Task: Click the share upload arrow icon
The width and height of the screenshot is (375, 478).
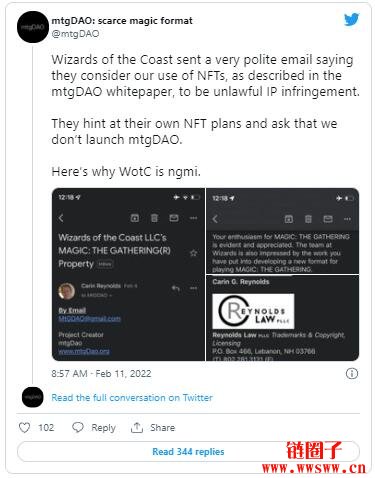Action: [x=137, y=427]
